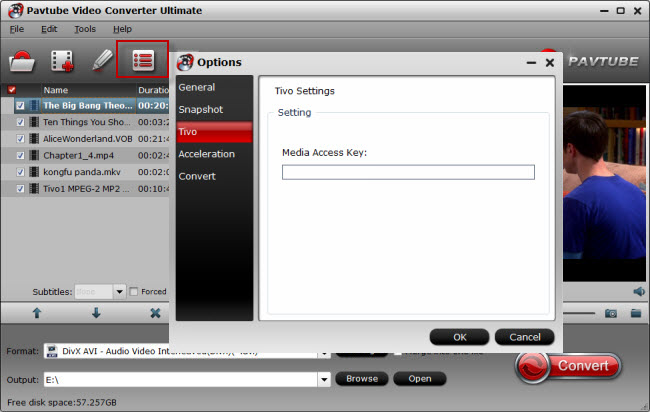Switch to Convert options tab
The image size is (650, 412).
click(214, 176)
